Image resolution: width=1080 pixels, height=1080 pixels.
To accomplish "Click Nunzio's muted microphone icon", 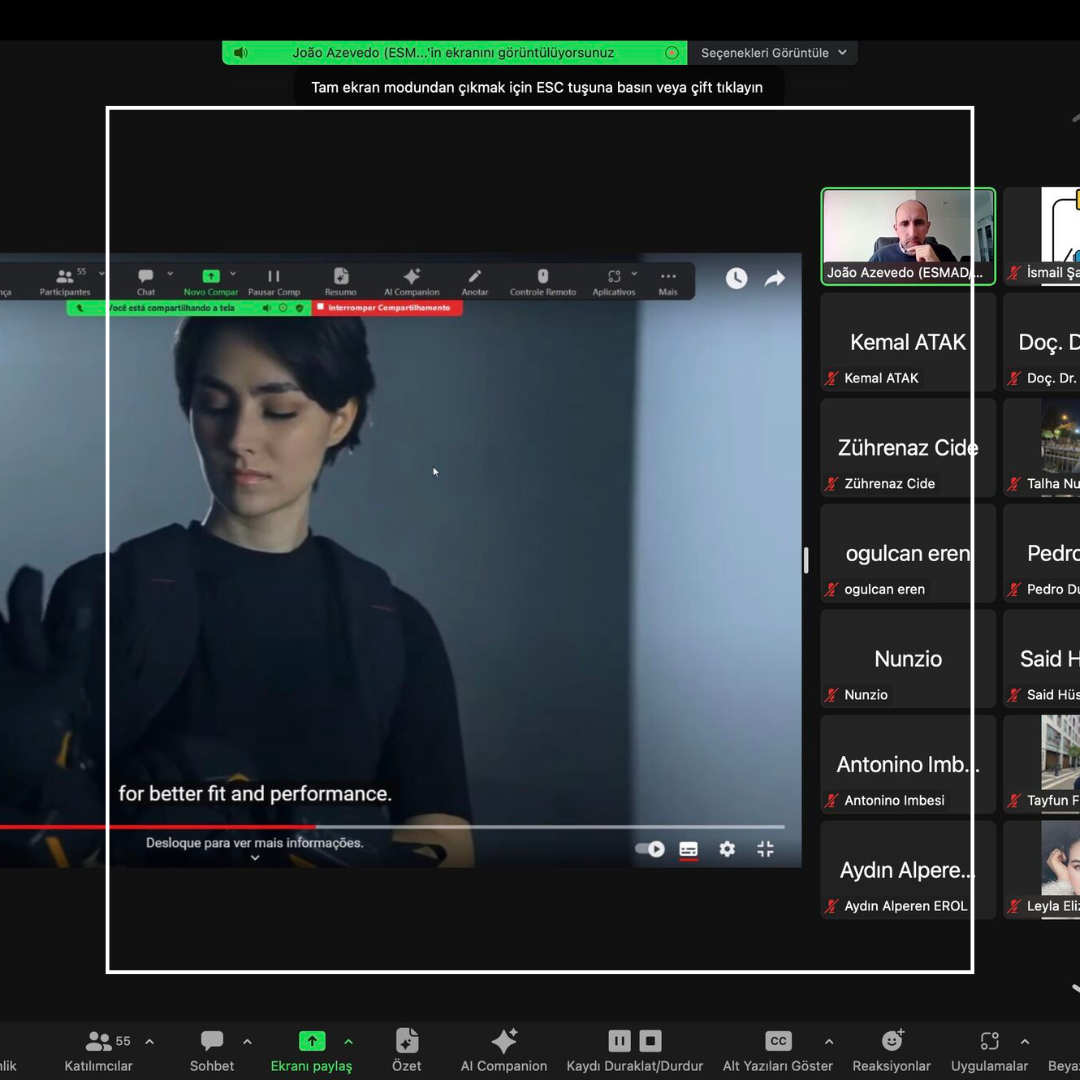I will point(831,694).
